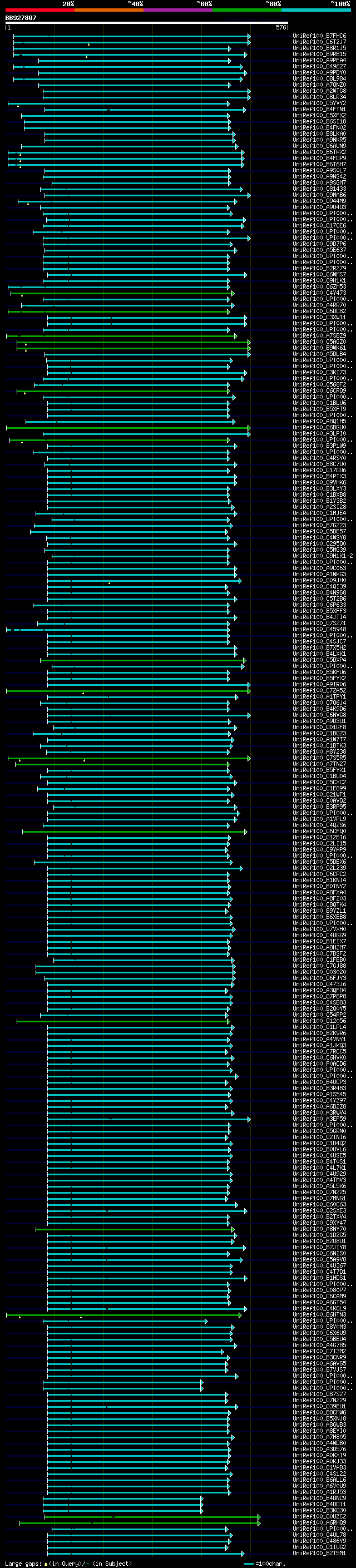Click the green alignment bar for UniRef100_A6RHQ9

pyautogui.click(x=140, y=1522)
